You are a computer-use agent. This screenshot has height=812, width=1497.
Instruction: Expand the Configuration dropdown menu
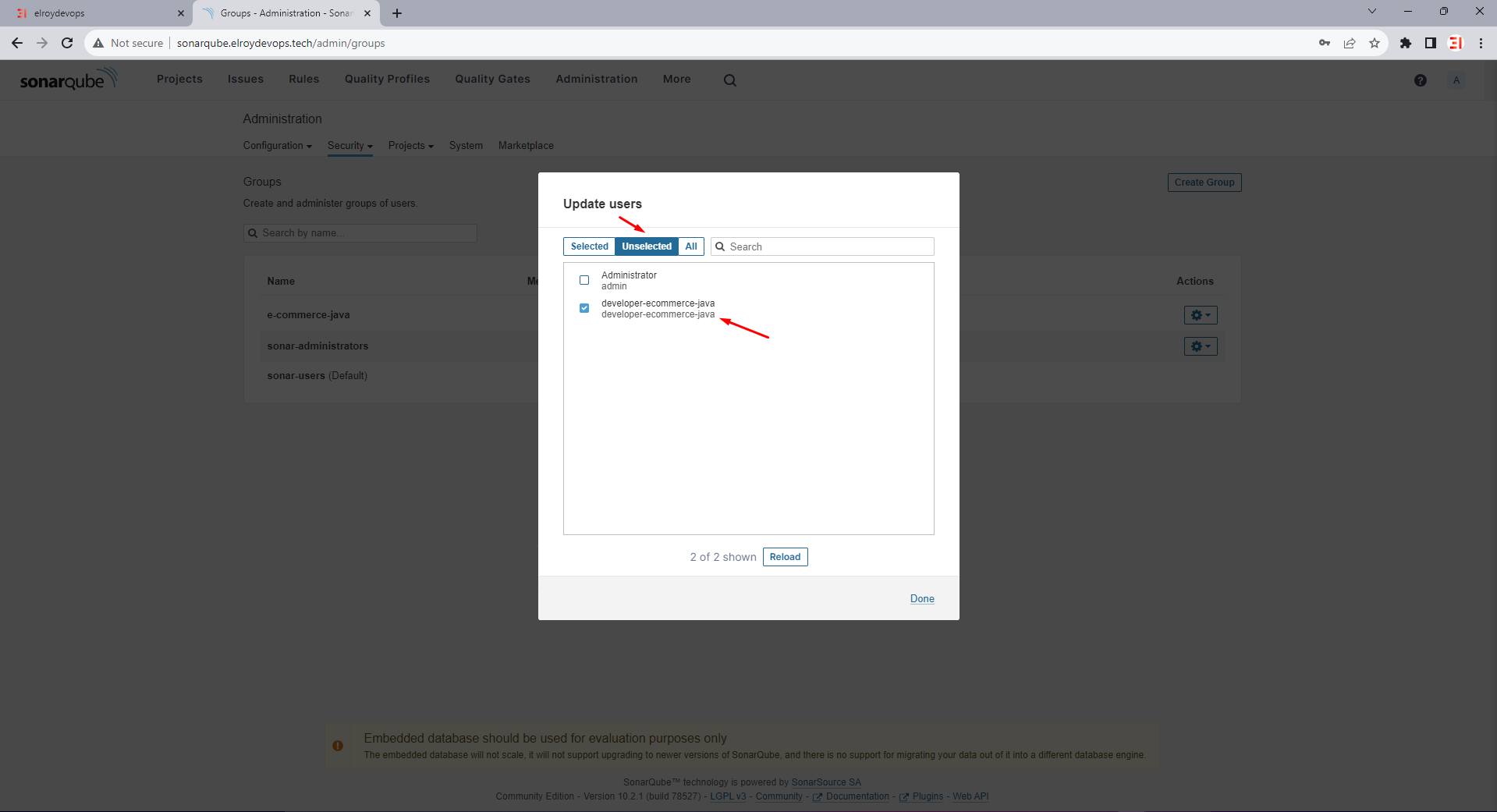[x=277, y=146]
